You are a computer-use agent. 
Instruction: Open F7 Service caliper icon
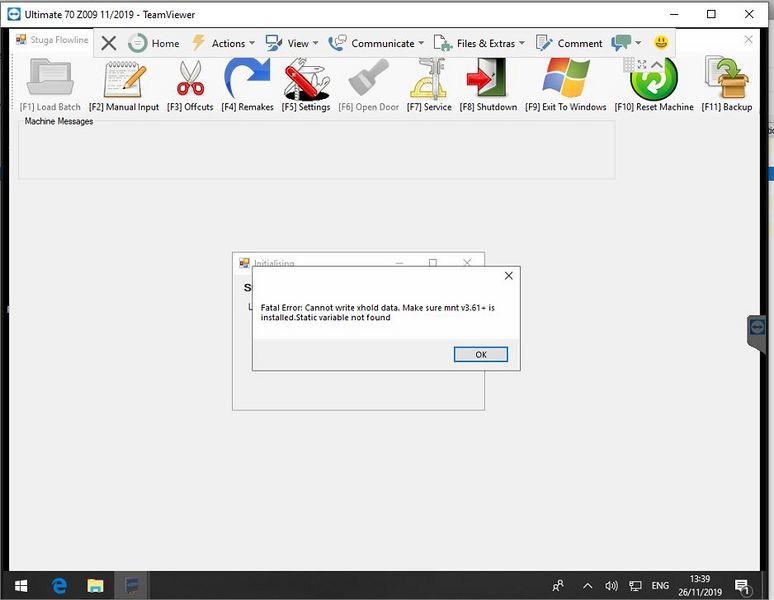click(x=428, y=78)
